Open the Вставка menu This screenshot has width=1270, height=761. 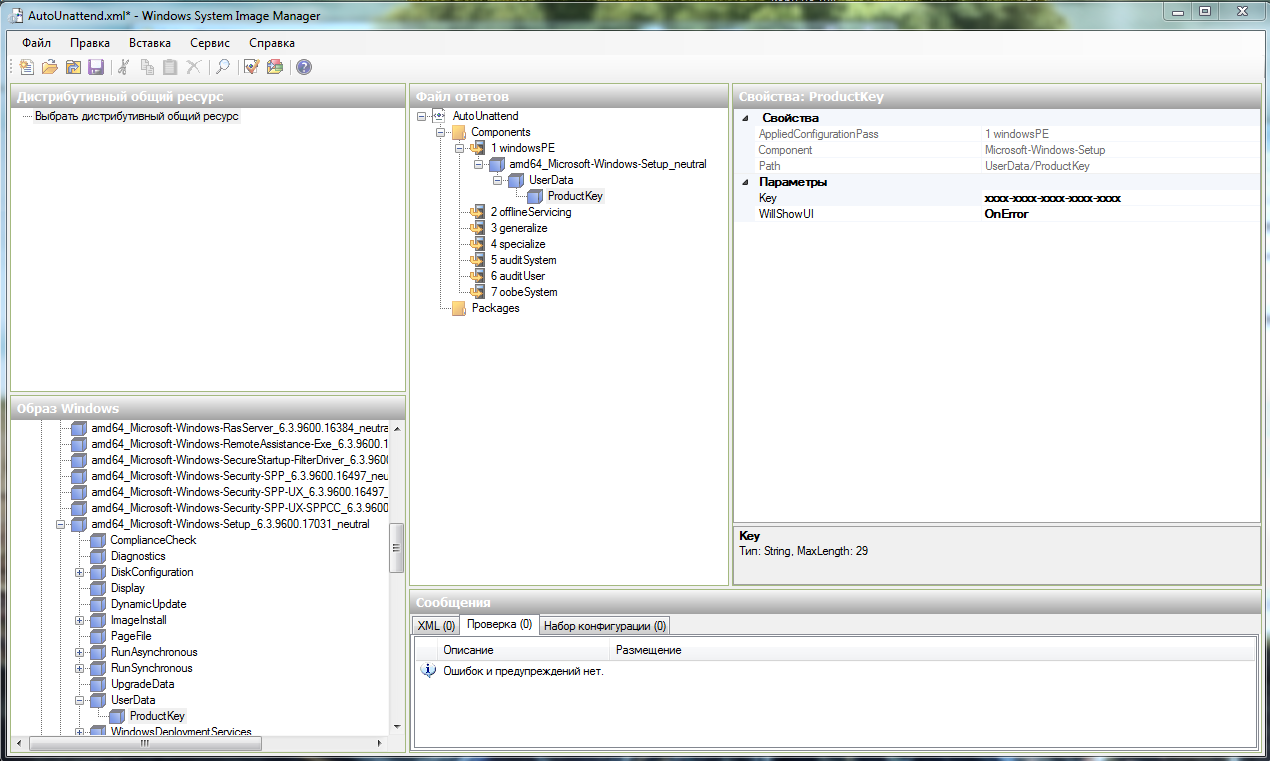pos(150,43)
